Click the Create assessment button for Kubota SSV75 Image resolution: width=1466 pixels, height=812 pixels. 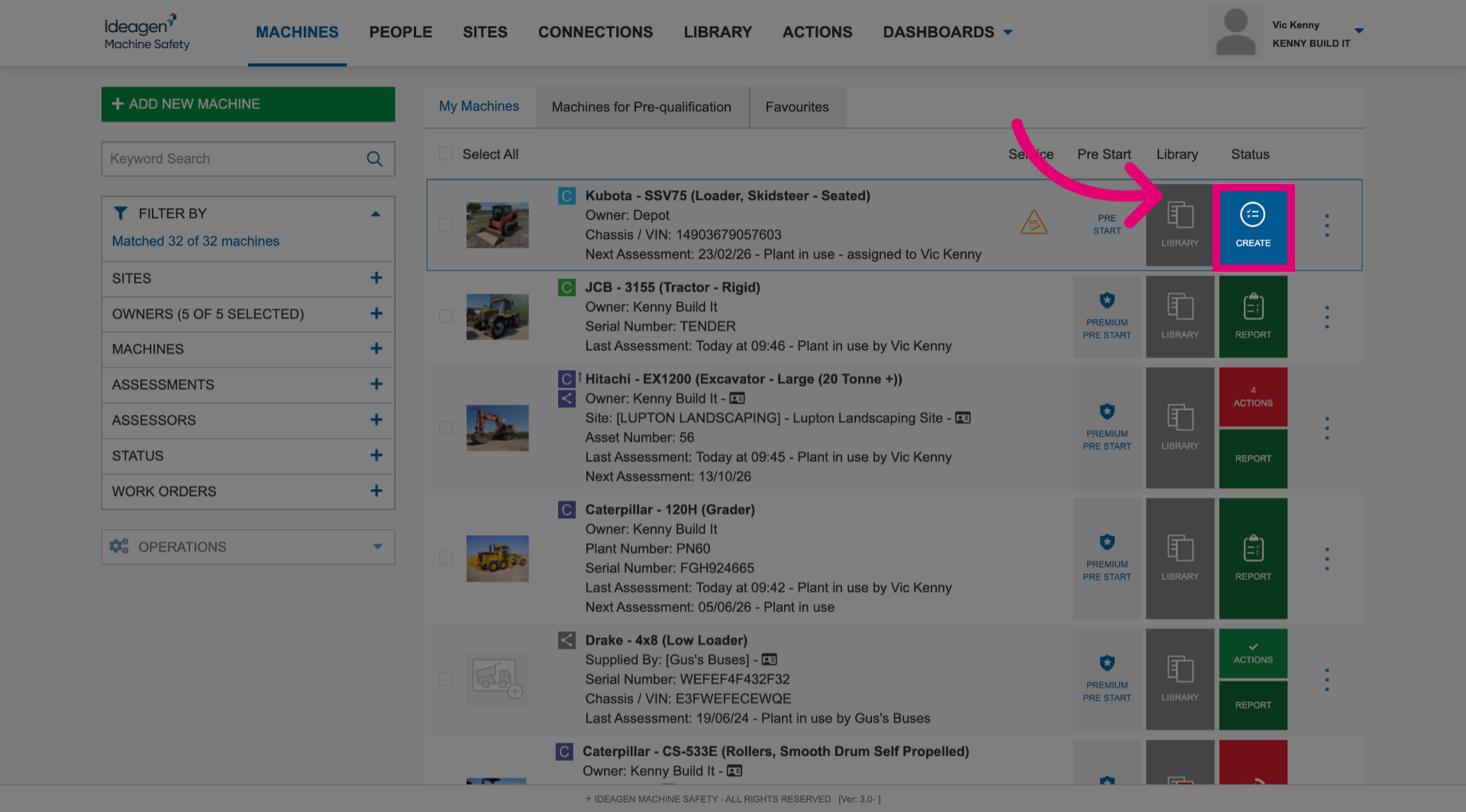click(x=1253, y=227)
